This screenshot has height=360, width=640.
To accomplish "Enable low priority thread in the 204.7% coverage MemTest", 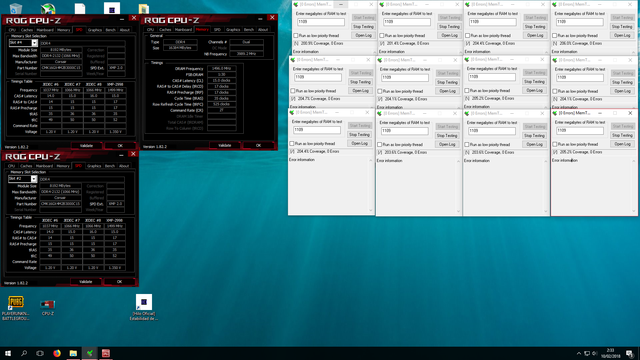I will (x=293, y=91).
